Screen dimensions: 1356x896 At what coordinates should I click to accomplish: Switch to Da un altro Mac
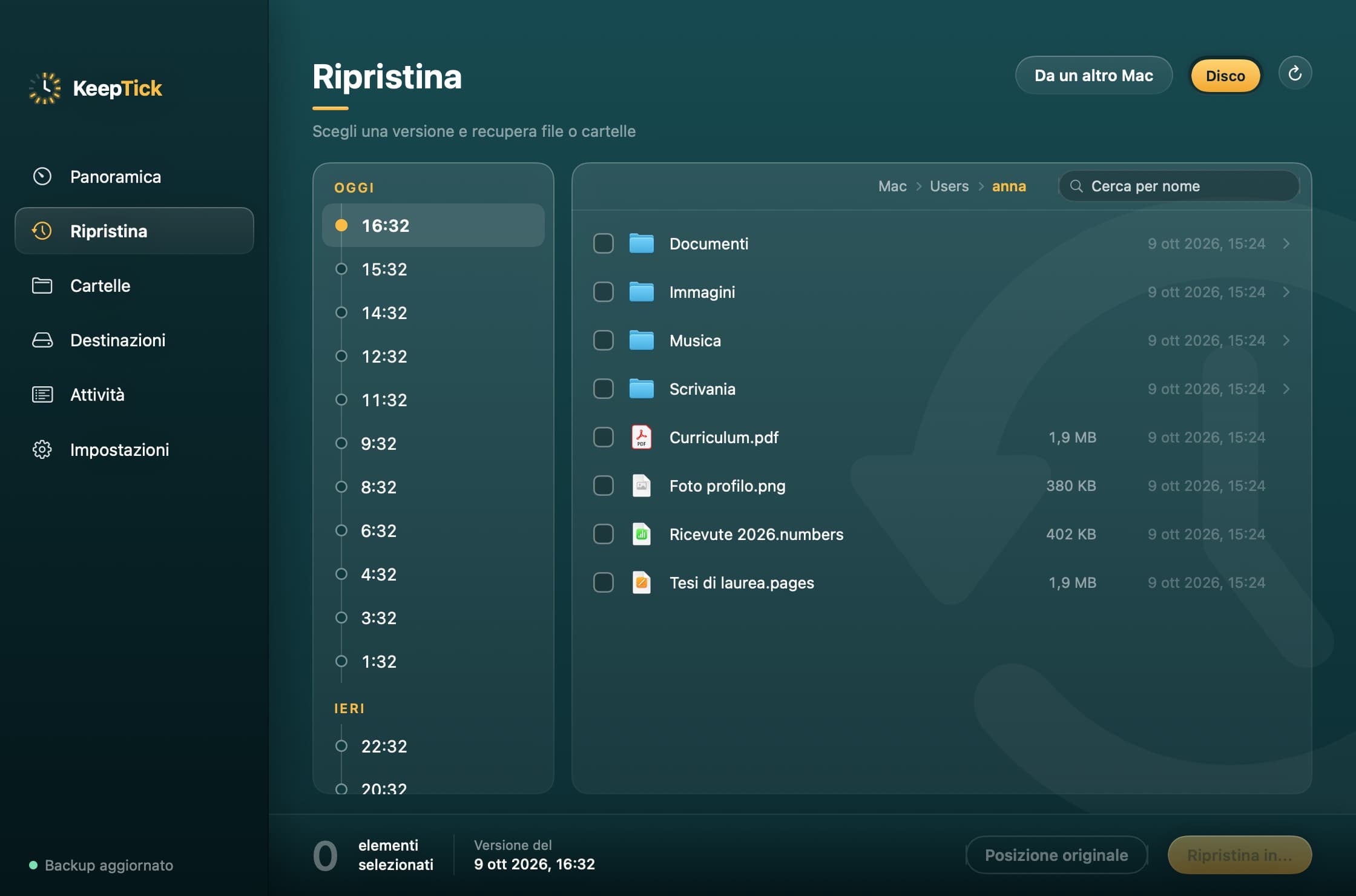click(1093, 75)
